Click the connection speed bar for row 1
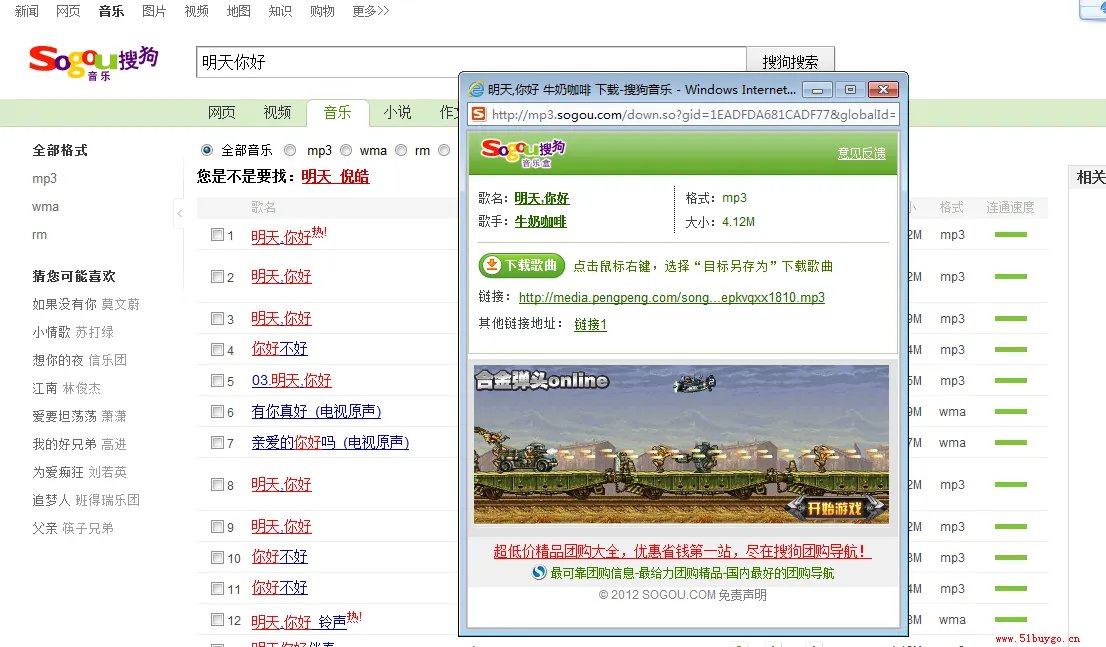Image resolution: width=1106 pixels, height=647 pixels. tap(1010, 235)
